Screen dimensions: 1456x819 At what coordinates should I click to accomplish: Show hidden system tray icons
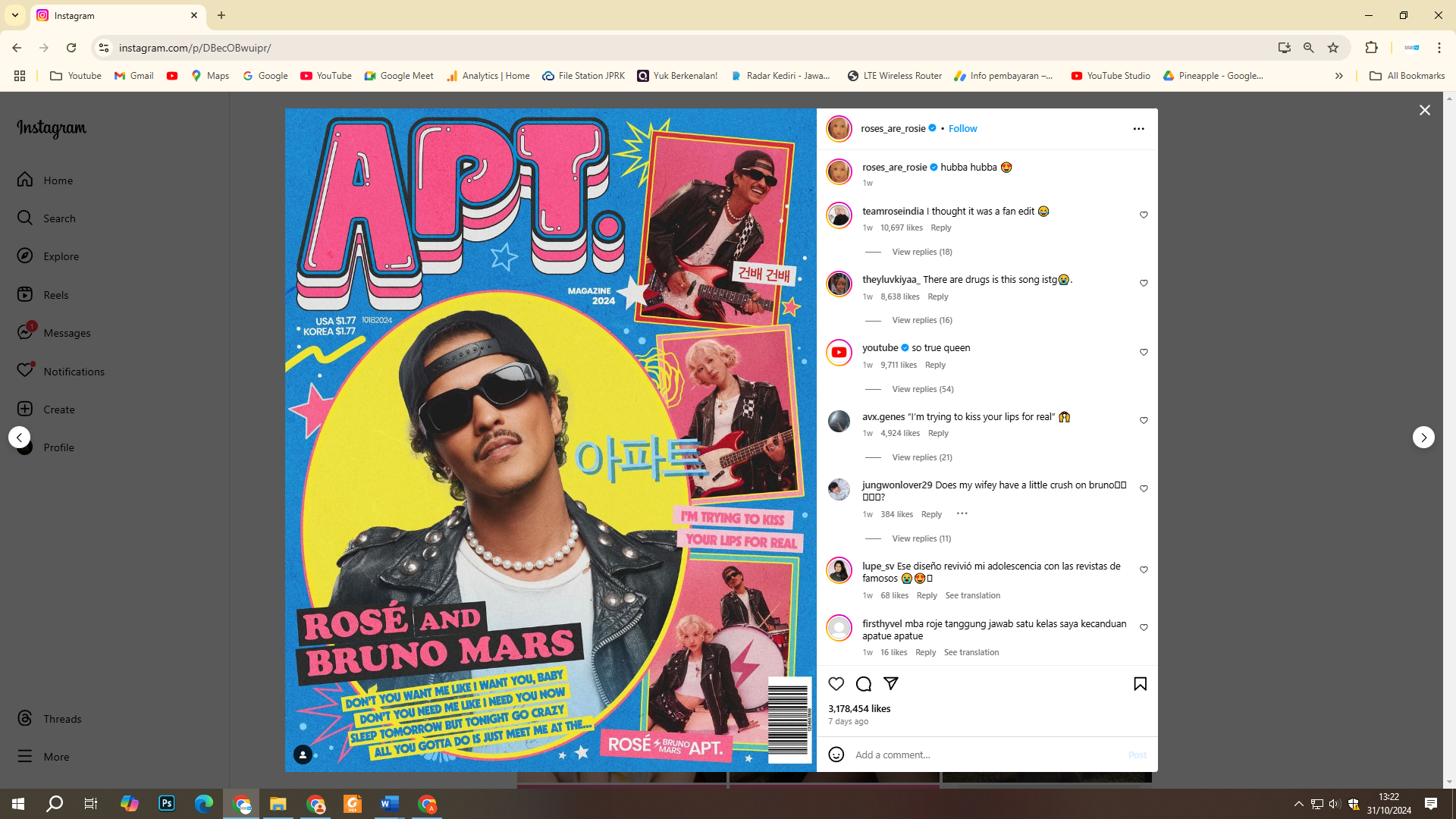tap(1298, 804)
